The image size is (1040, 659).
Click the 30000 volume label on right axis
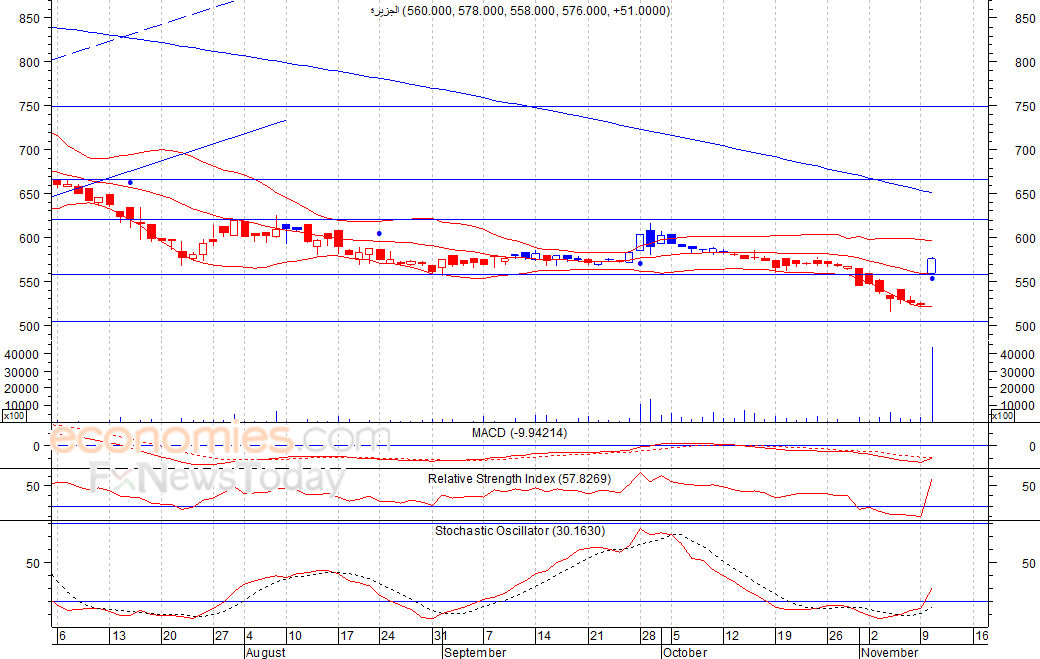click(x=1018, y=373)
